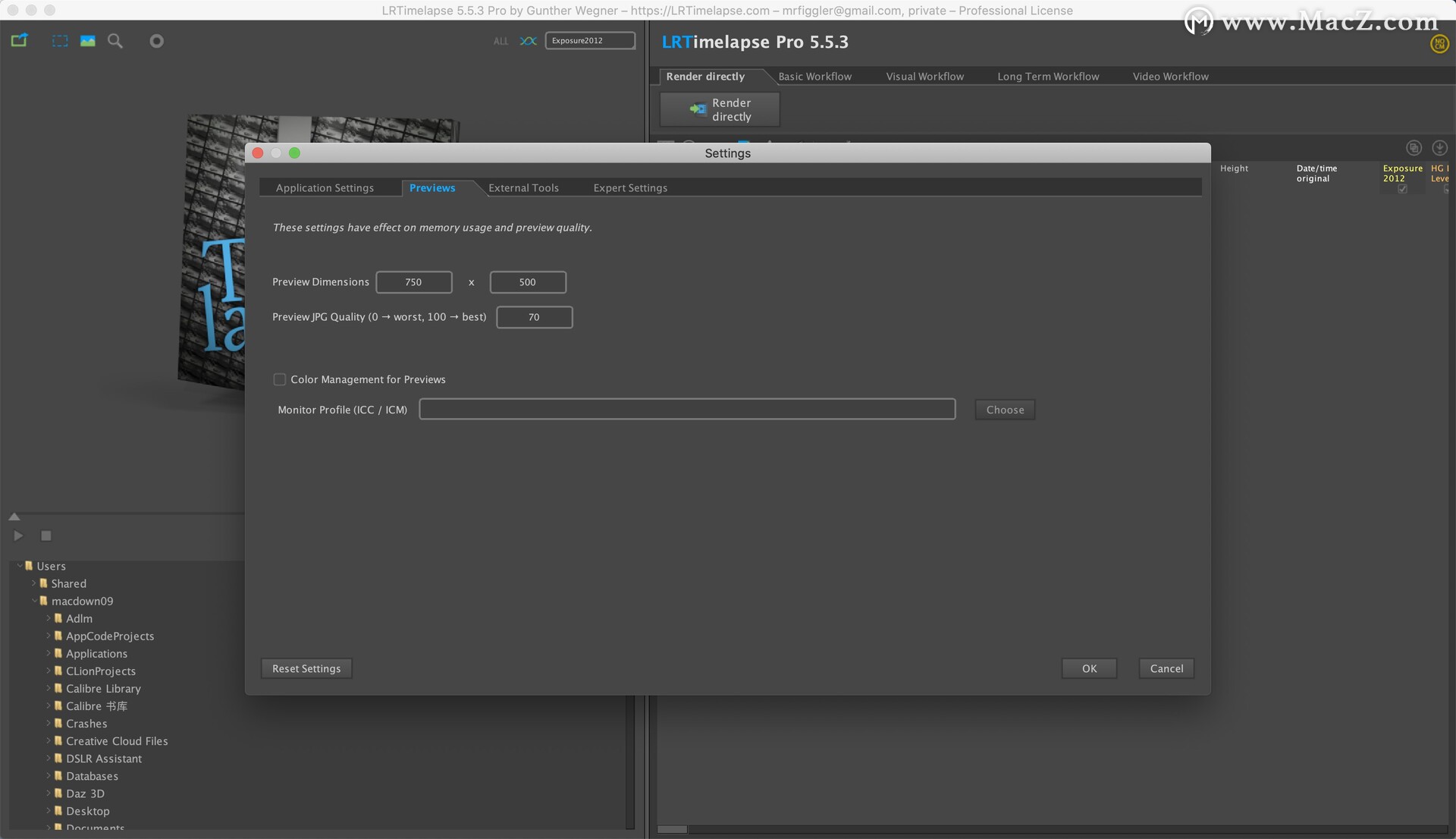
Task: Click the dashed selection rectangle icon
Action: (60, 41)
